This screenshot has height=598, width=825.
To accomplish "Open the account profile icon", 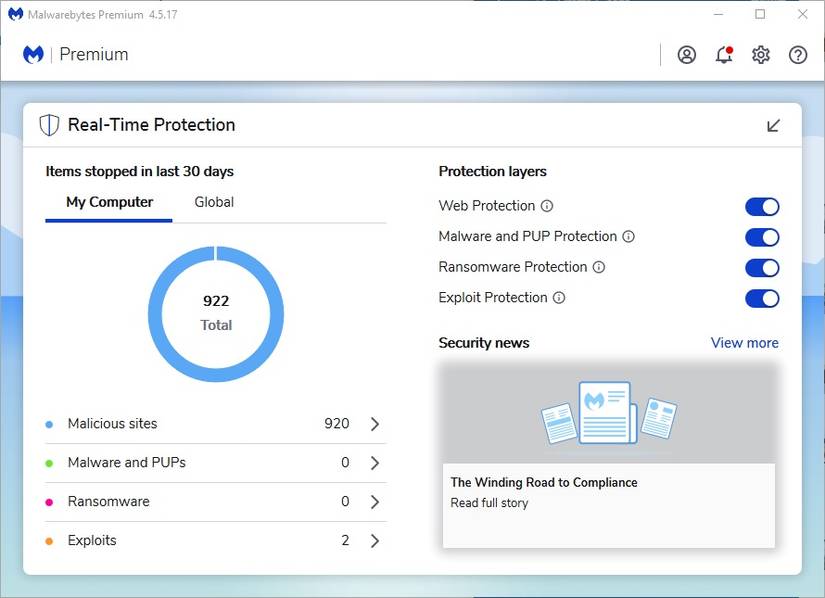I will click(686, 55).
